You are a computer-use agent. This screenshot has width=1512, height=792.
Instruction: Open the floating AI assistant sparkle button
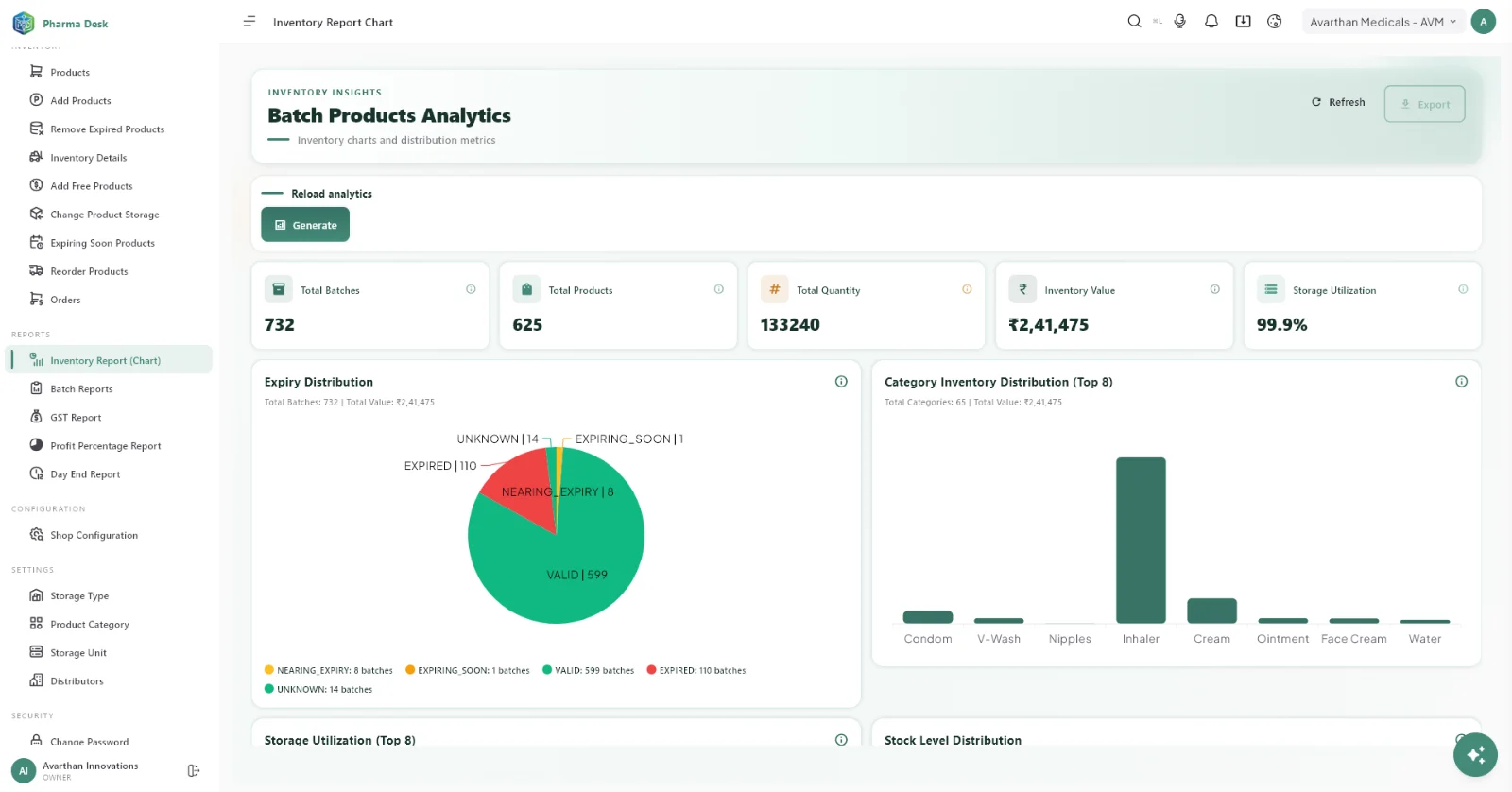pyautogui.click(x=1475, y=755)
